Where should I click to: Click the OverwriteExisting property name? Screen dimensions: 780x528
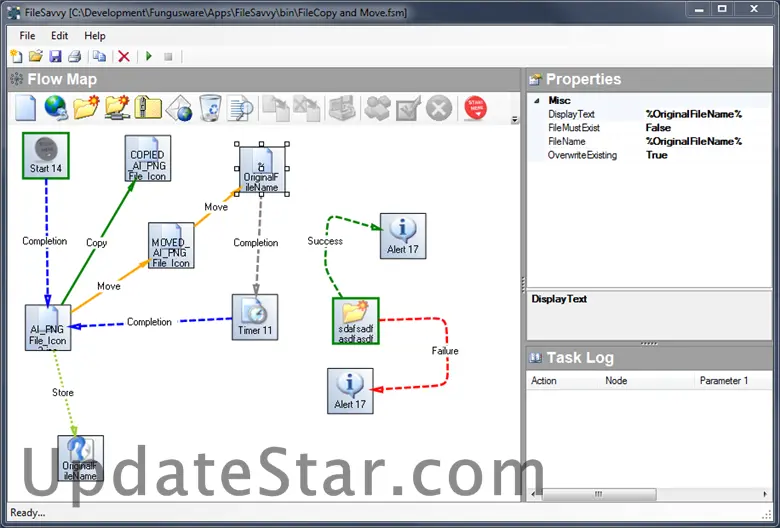click(x=582, y=155)
